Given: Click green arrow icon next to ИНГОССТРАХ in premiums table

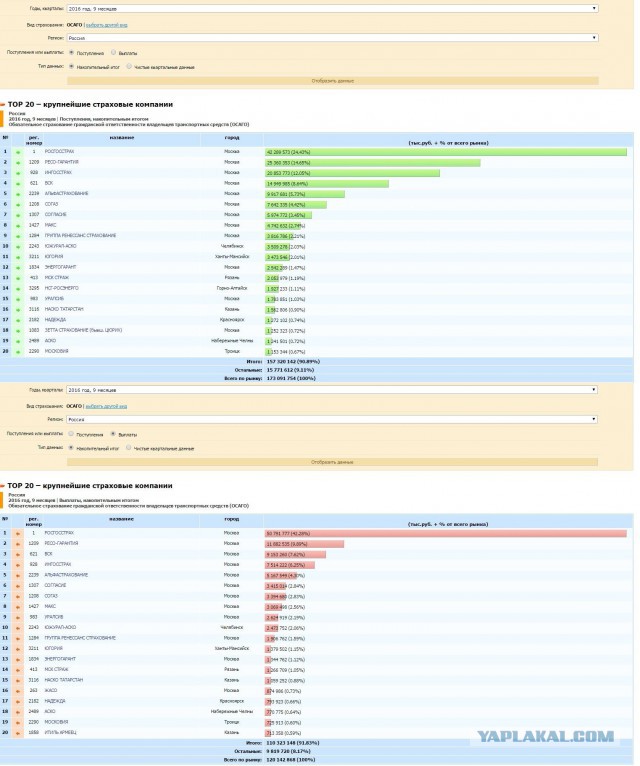Looking at the screenshot, I should coord(18,173).
